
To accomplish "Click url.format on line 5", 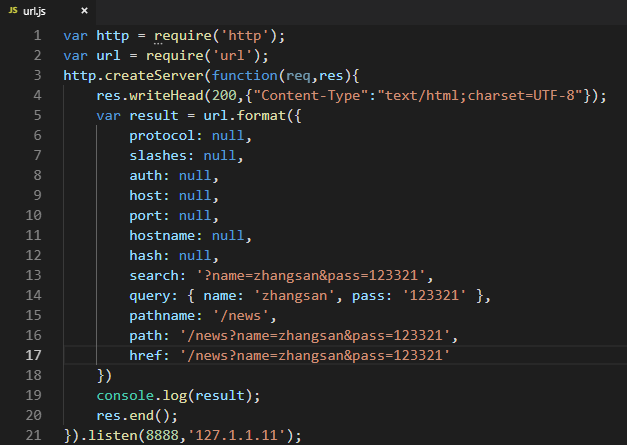I will [x=245, y=116].
